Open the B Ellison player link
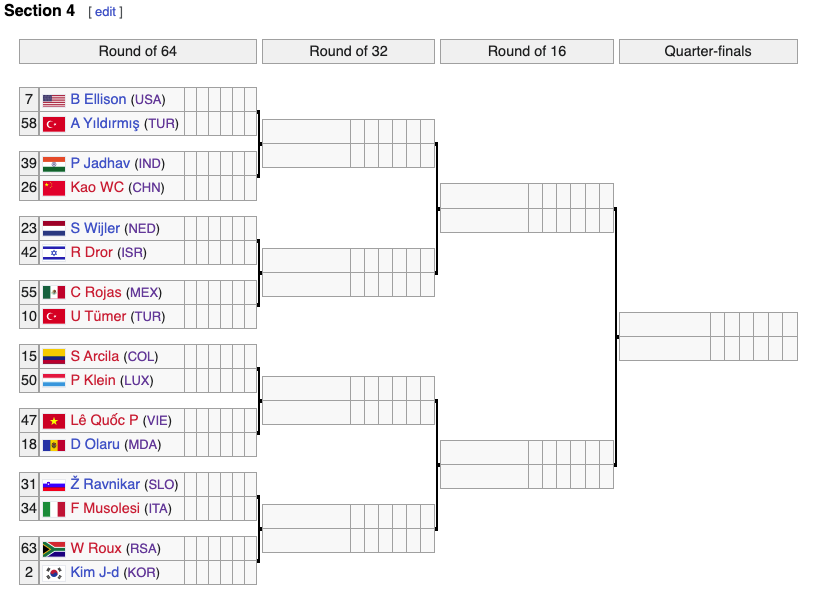819x590 pixels. click(98, 100)
